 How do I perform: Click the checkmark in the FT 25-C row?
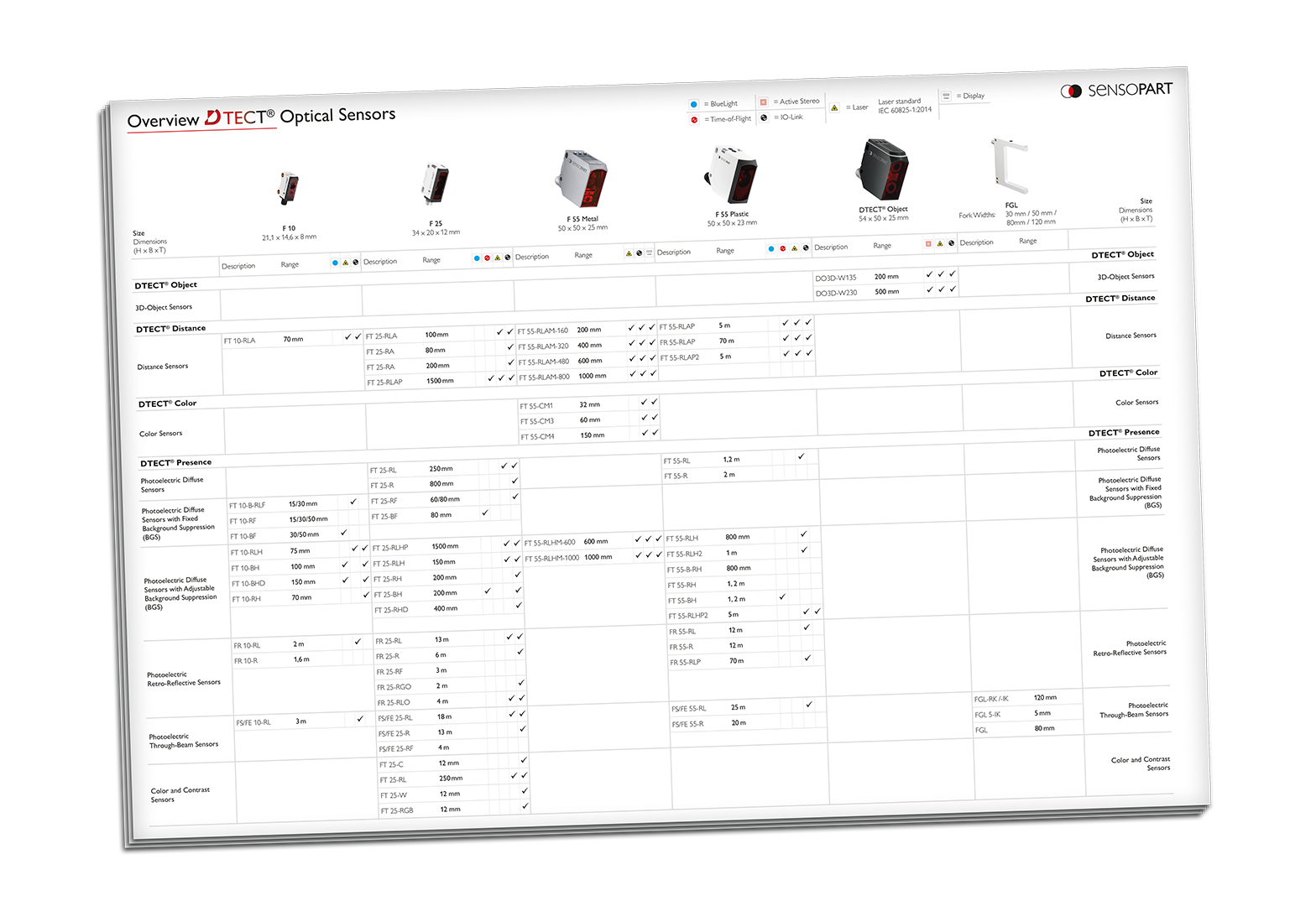click(524, 760)
